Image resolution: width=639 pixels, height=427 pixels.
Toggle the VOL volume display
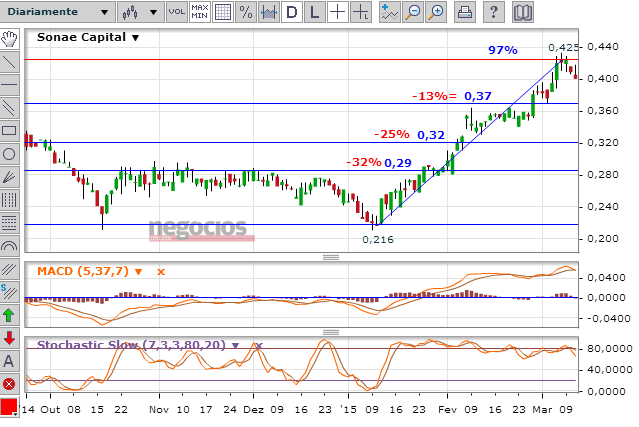[x=177, y=12]
